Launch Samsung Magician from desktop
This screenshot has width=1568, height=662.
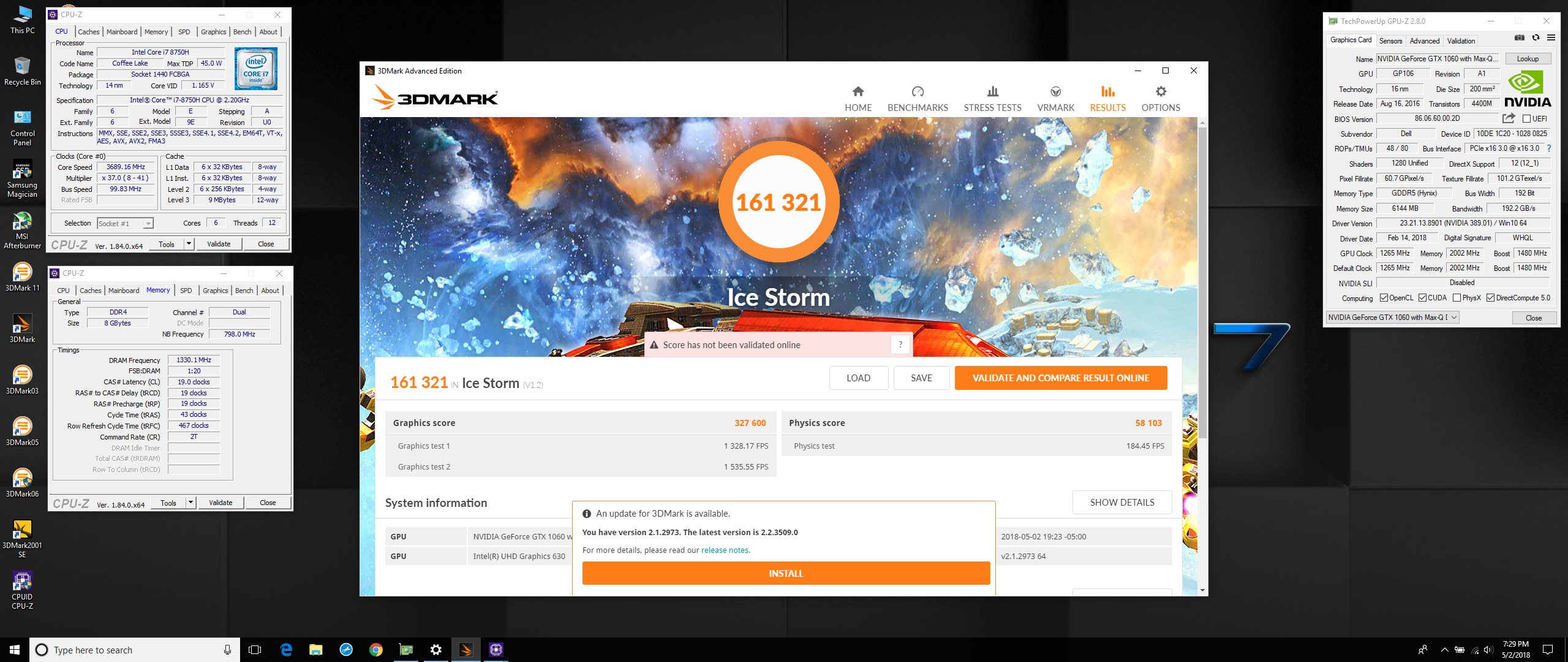pyautogui.click(x=23, y=179)
